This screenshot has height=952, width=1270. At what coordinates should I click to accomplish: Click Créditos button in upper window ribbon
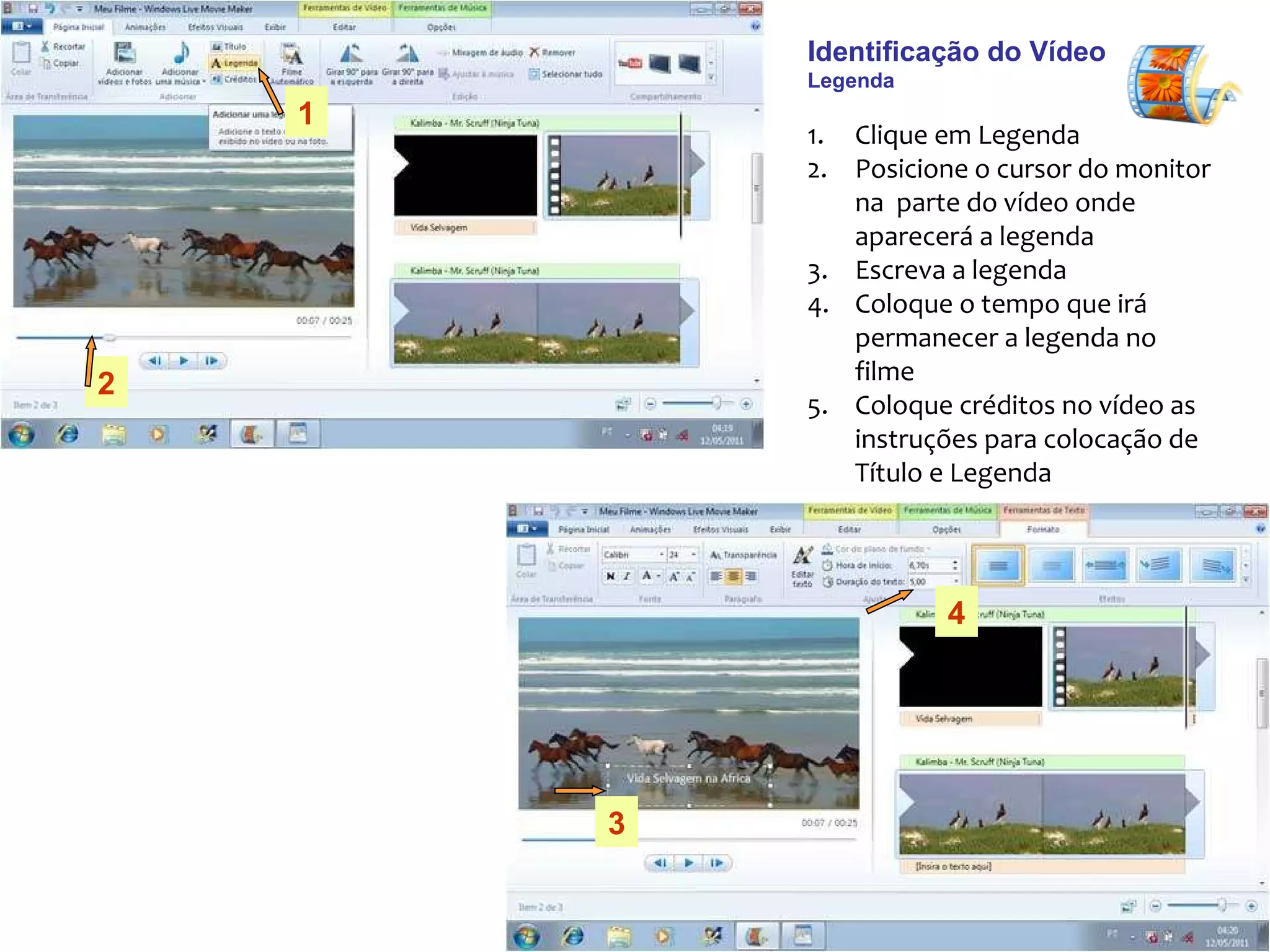click(x=234, y=79)
